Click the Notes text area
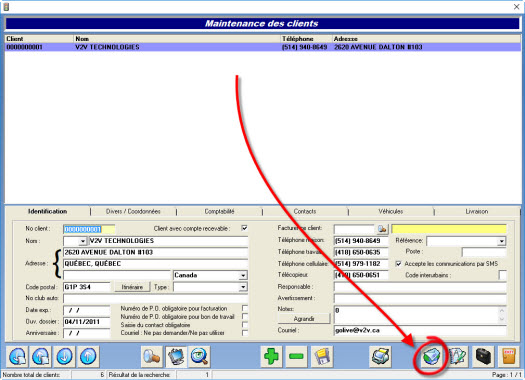The image size is (525, 380). pos(417,315)
